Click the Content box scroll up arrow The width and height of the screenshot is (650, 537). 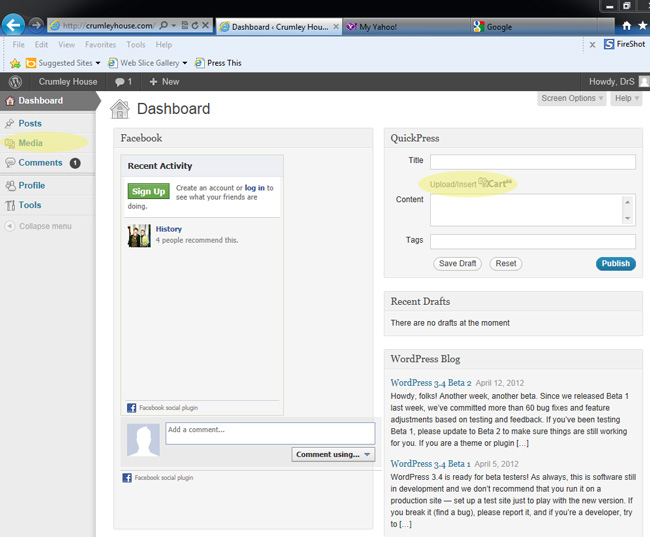click(628, 202)
